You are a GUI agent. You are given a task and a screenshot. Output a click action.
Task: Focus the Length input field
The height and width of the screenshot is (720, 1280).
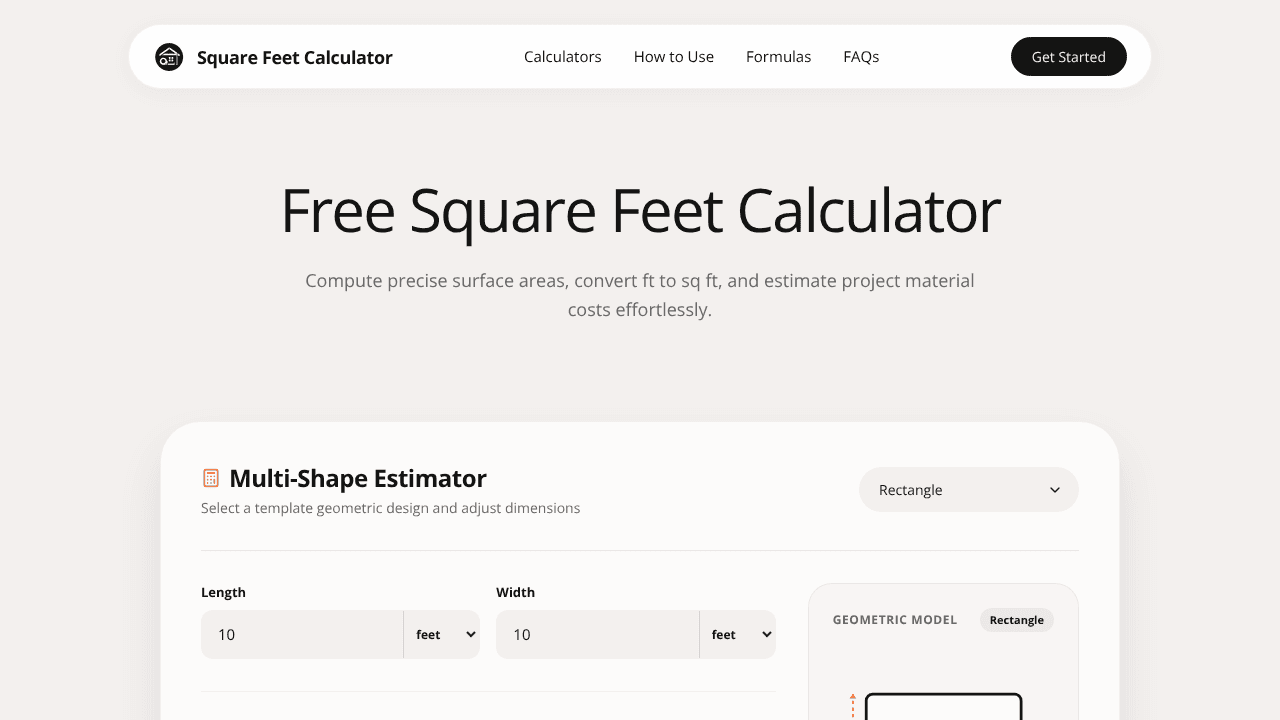[302, 635]
